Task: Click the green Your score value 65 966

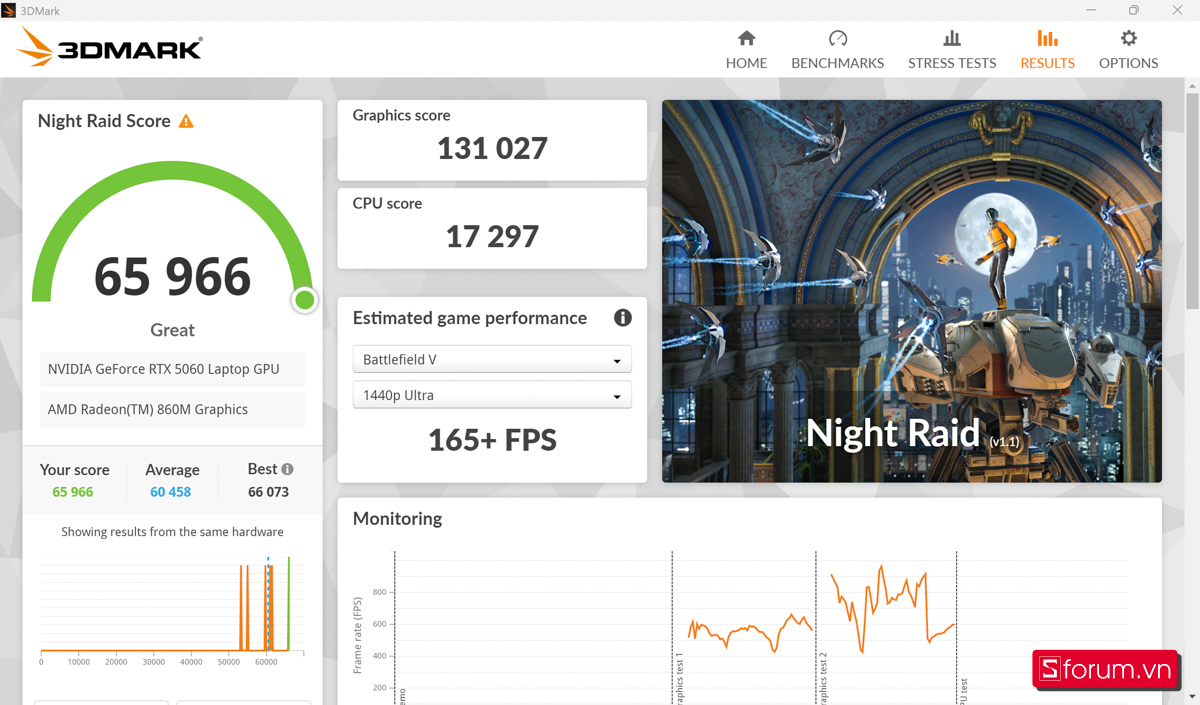Action: [x=73, y=492]
